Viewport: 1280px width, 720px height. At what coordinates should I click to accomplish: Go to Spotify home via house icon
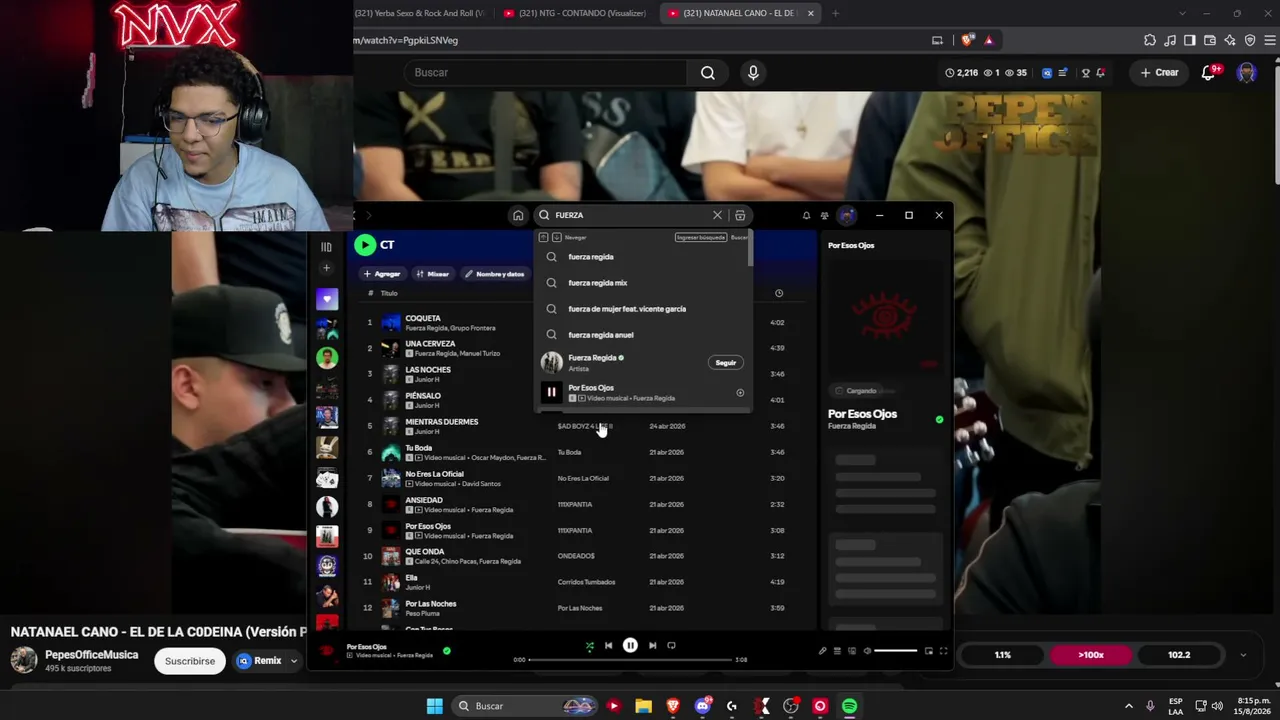coord(518,215)
